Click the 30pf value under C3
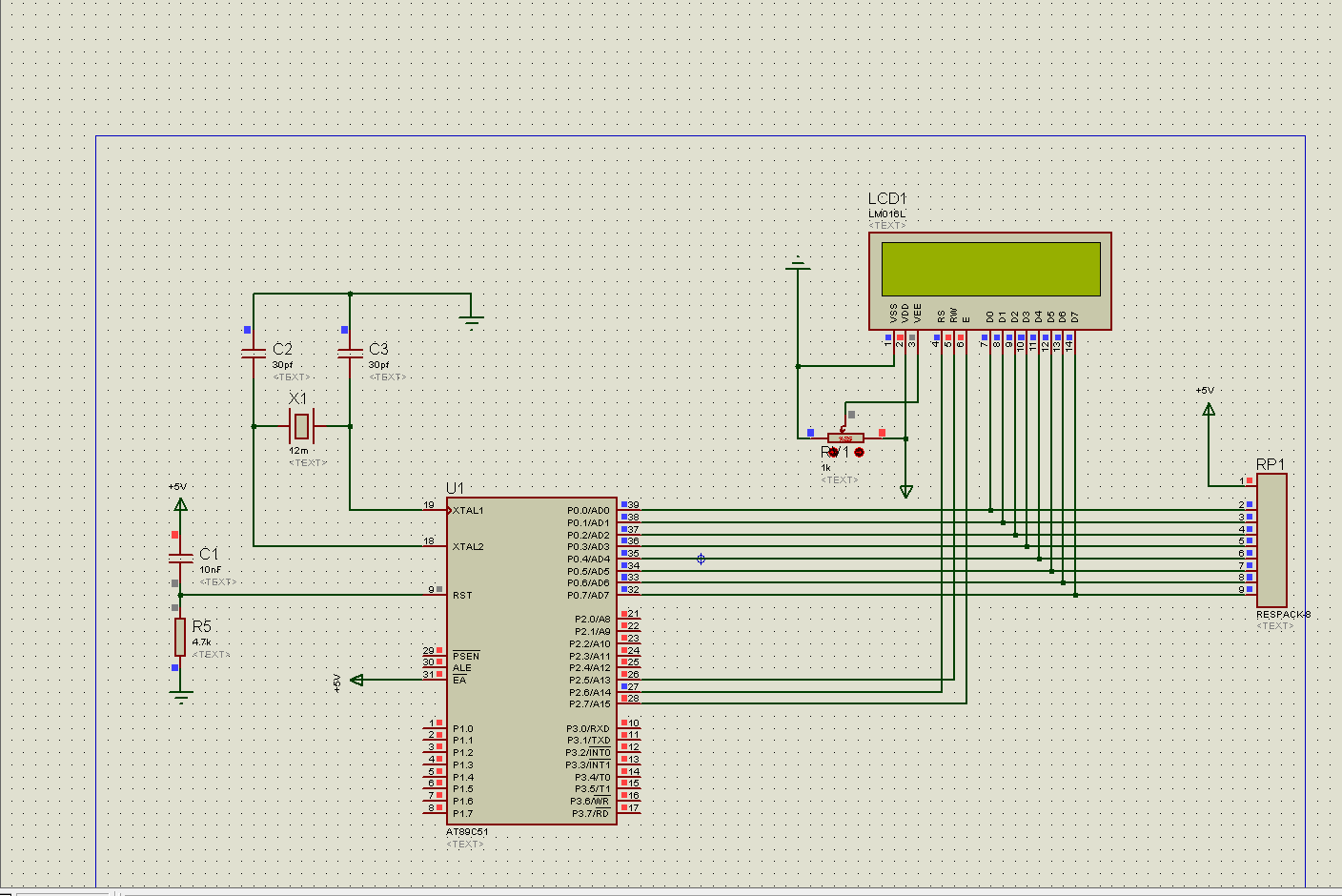 [x=379, y=365]
